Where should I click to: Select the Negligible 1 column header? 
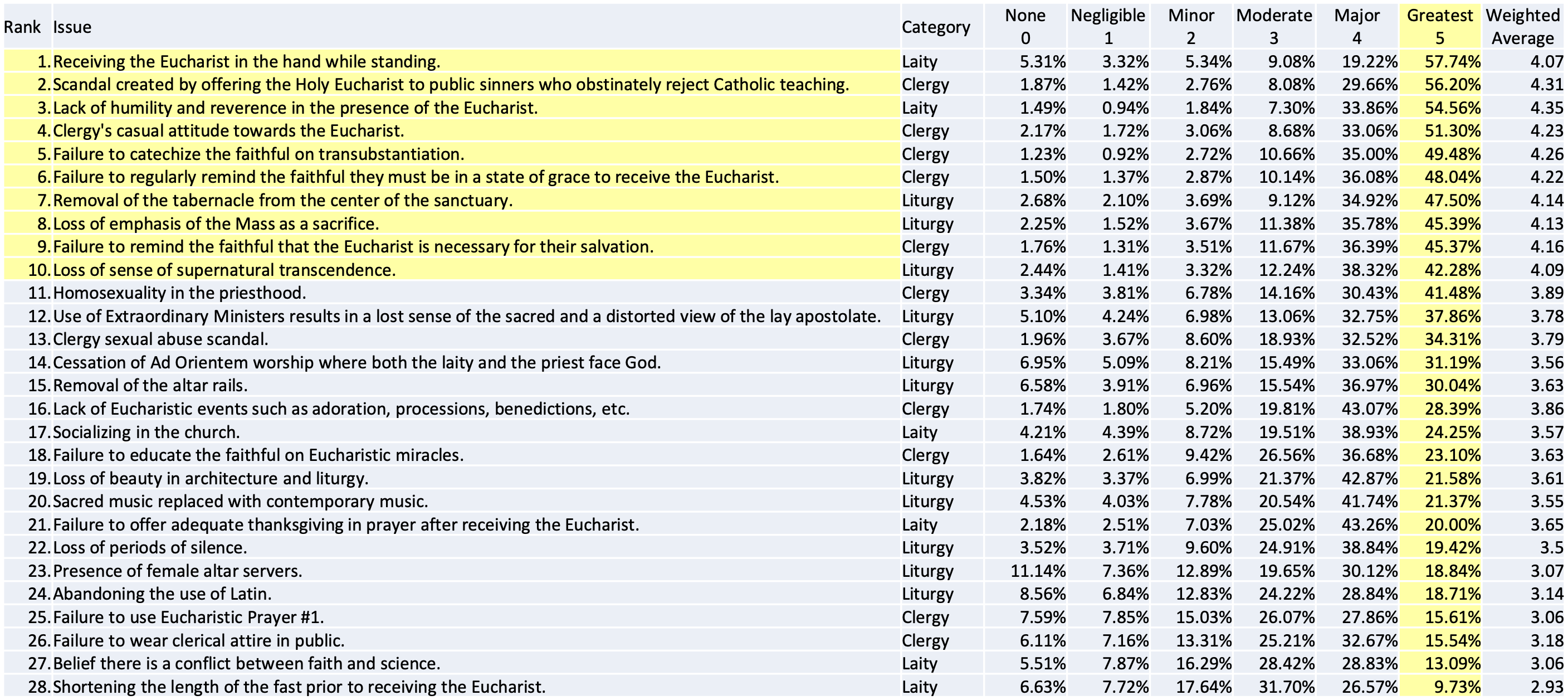(1108, 27)
